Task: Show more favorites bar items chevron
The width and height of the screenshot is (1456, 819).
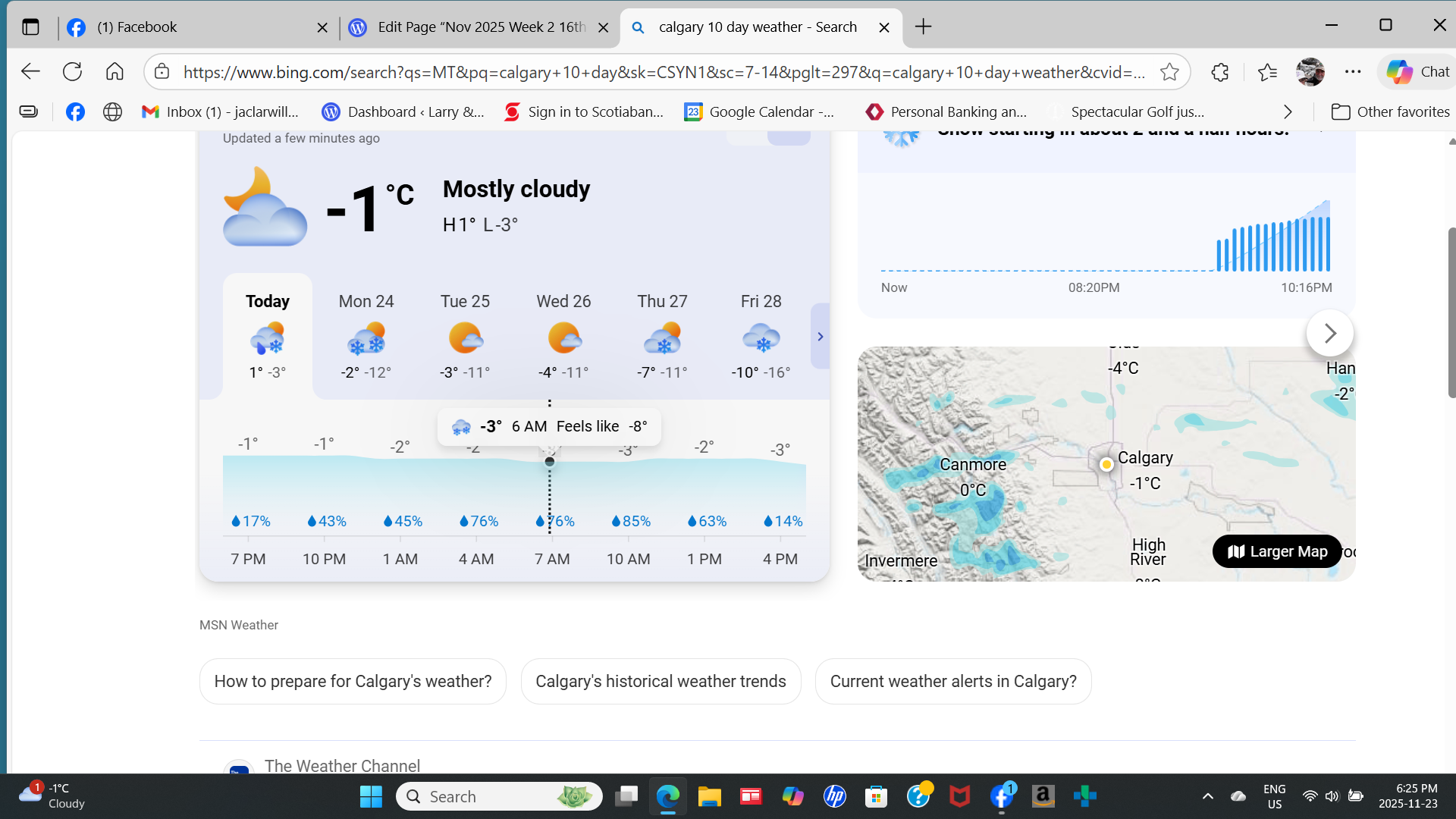Action: click(1288, 112)
